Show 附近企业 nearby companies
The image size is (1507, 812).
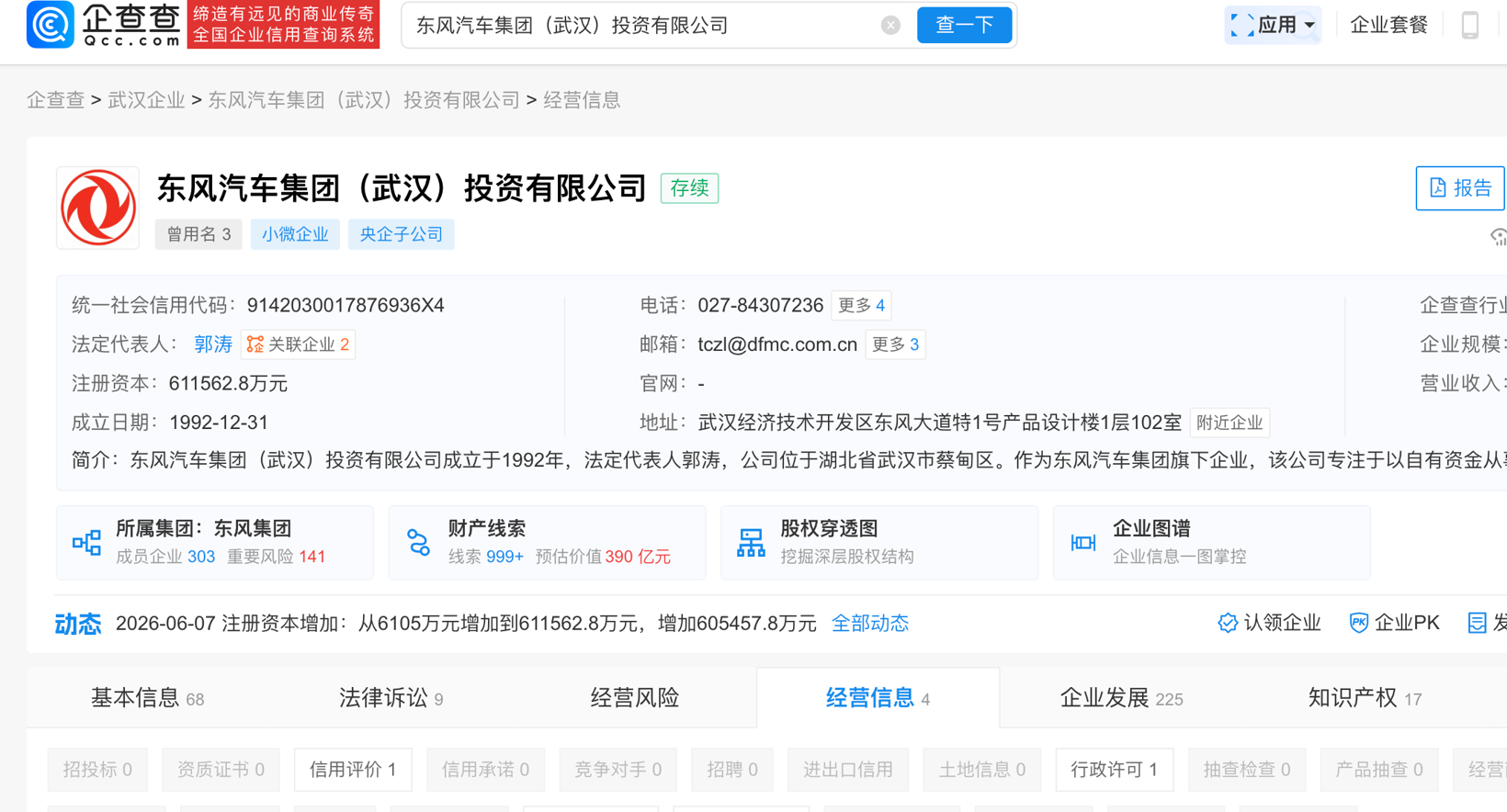click(x=1229, y=423)
